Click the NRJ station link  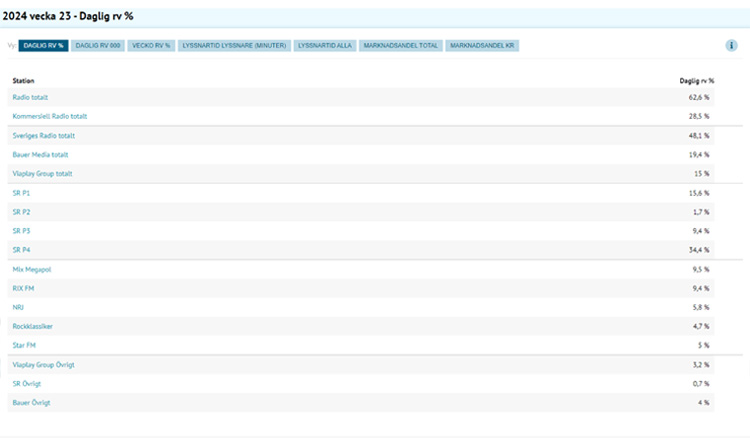tap(18, 307)
